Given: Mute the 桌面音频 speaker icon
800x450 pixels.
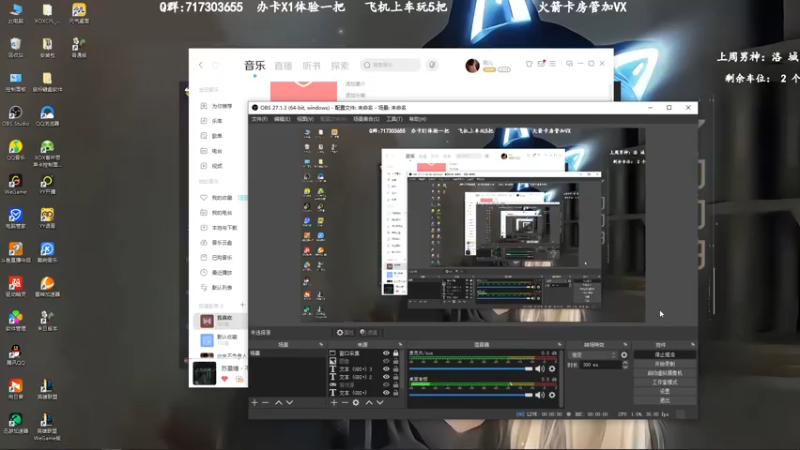Looking at the screenshot, I should [x=540, y=395].
